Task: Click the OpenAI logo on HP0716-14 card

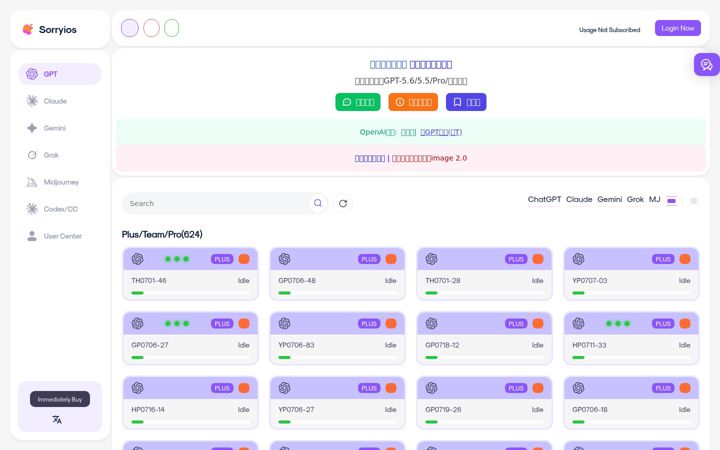Action: click(x=137, y=388)
